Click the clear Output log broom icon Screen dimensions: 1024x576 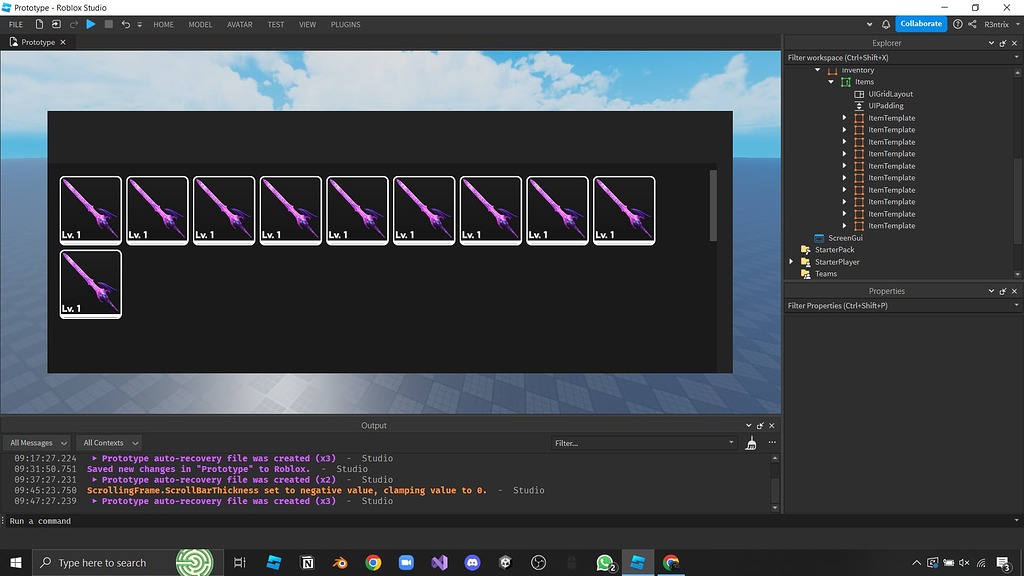click(751, 444)
